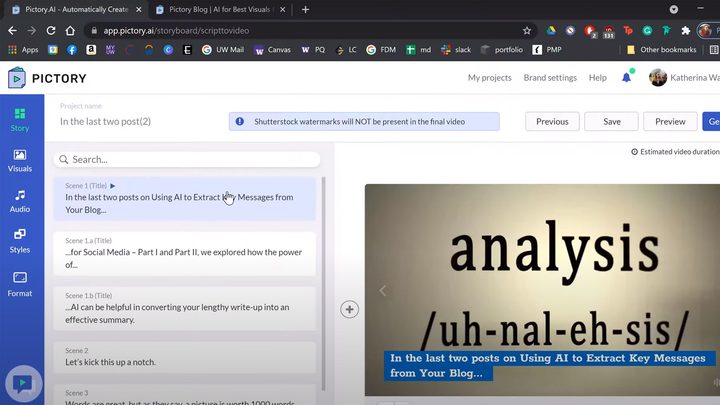Open the Grammarly extension icon
The image size is (720, 405).
tap(647, 31)
